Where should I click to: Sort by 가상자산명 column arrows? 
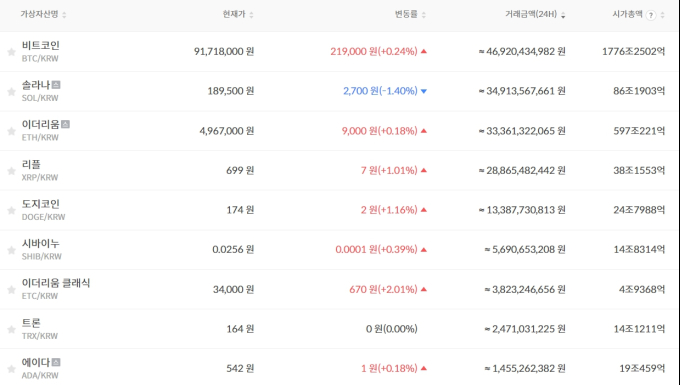[x=64, y=15]
